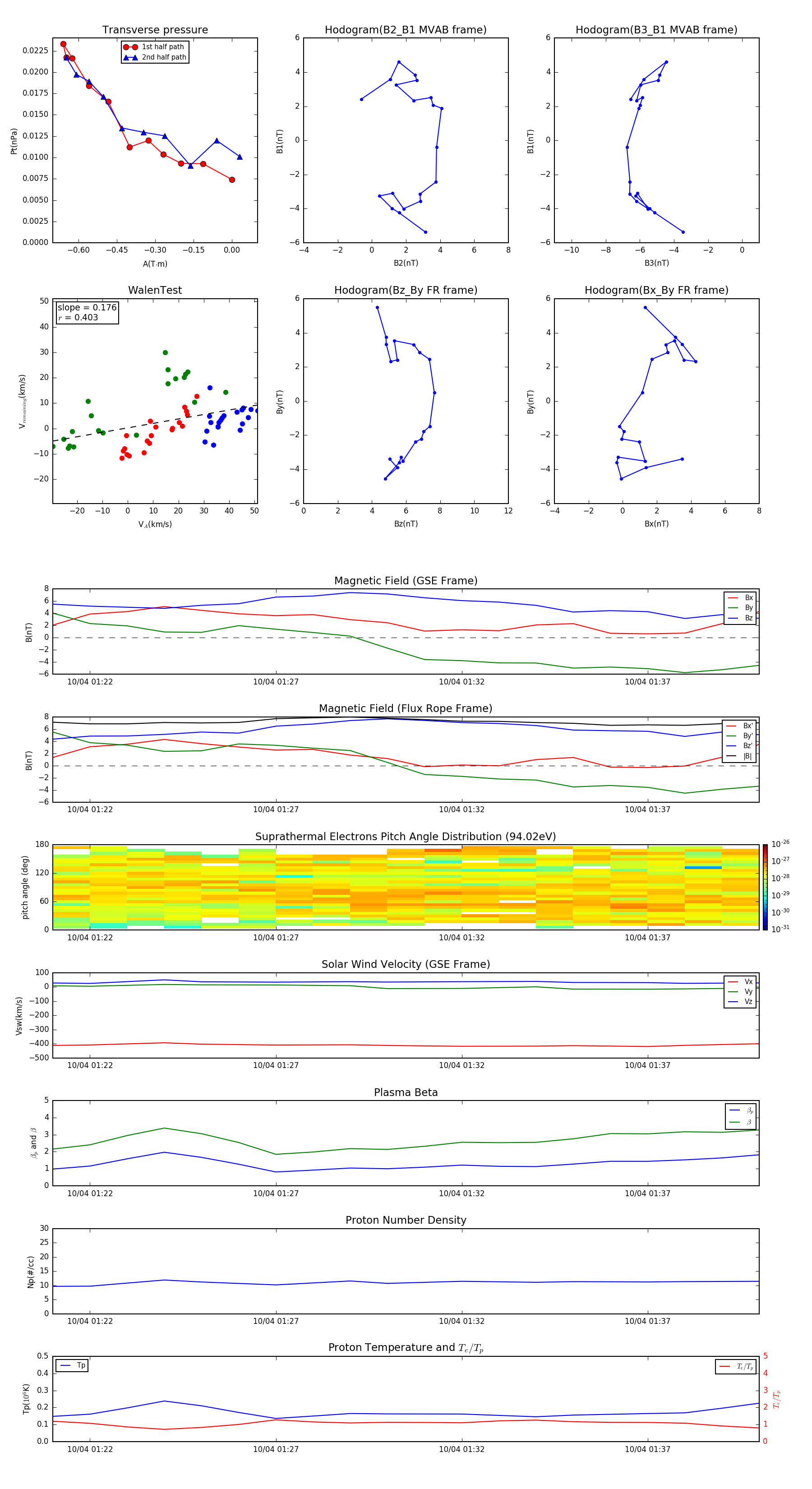
Task: Click the Vx legend entry
Action: (740, 981)
